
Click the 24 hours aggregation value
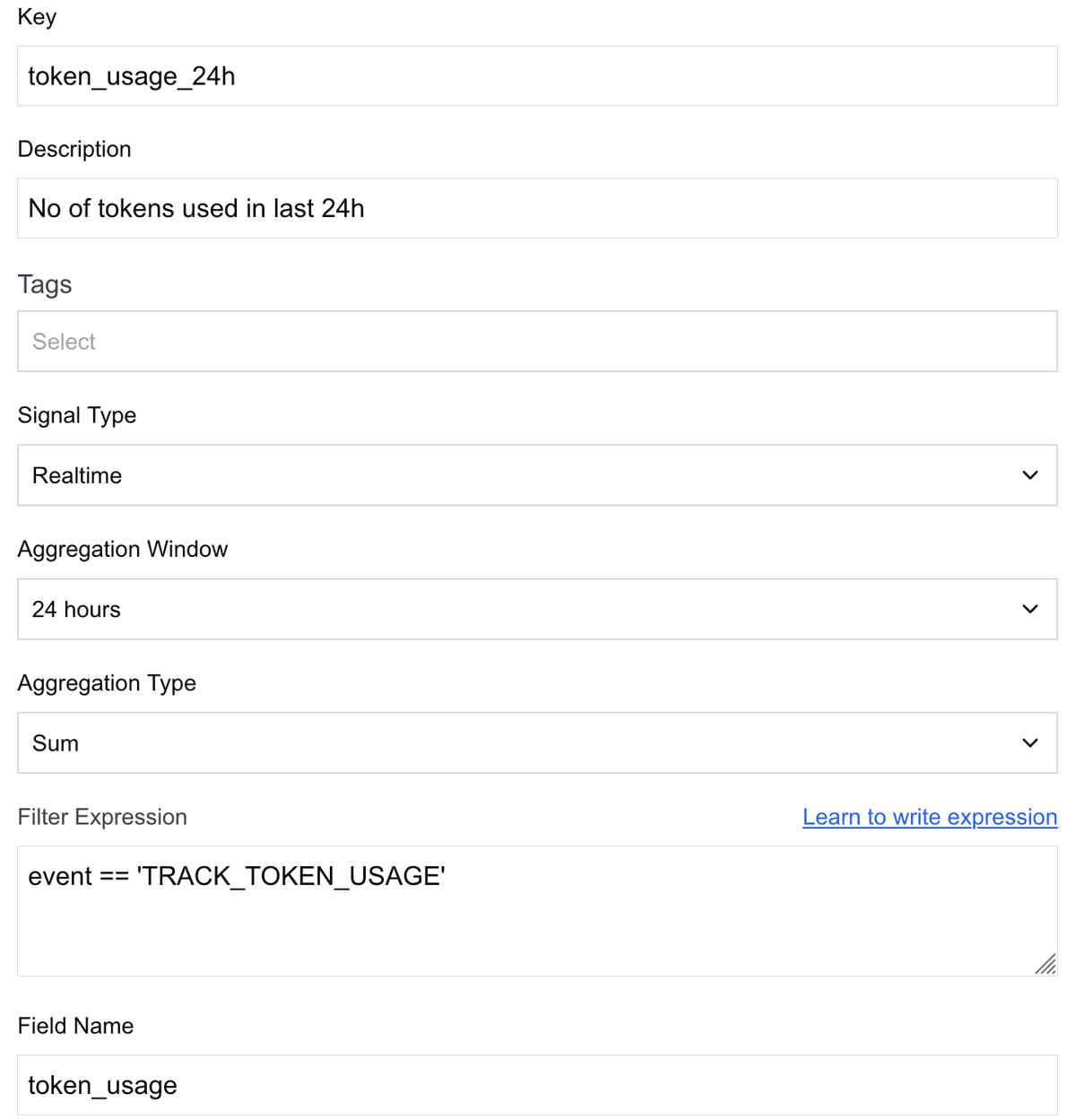pyautogui.click(x=75, y=609)
